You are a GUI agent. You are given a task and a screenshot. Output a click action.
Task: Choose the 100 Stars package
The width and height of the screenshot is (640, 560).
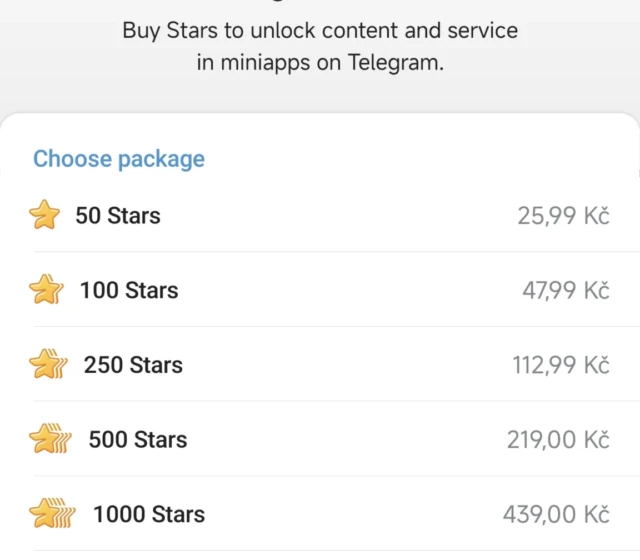[129, 290]
